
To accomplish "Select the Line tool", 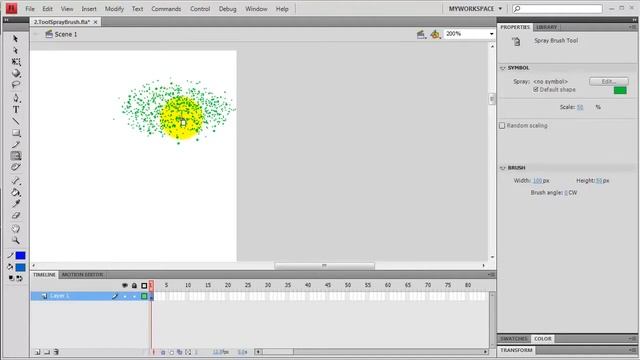I will pos(16,121).
